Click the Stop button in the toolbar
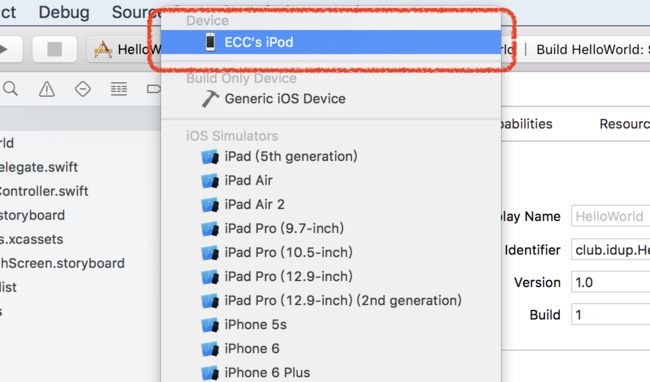Screen dimensions: 650x382 click(54, 49)
